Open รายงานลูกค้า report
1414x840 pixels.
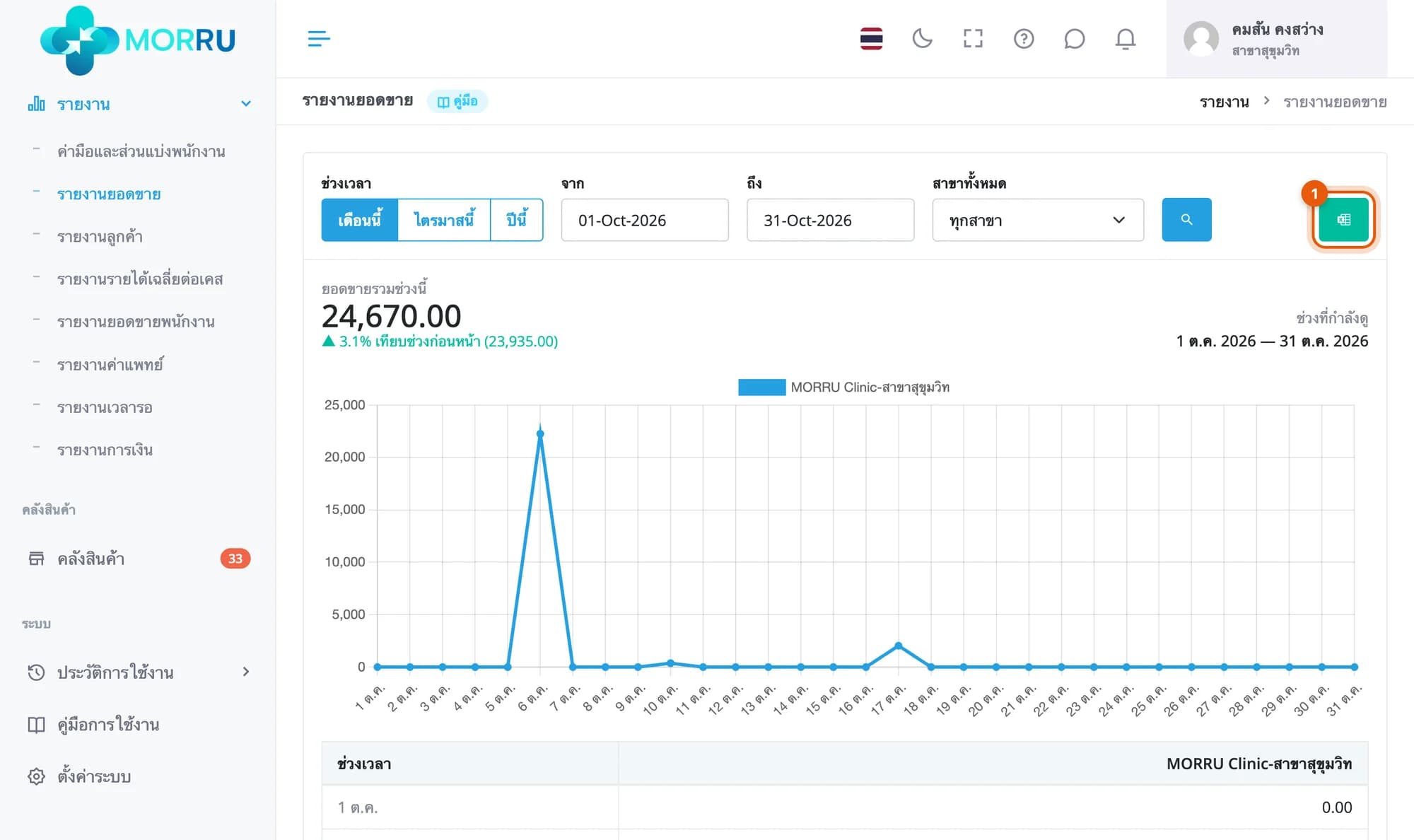click(100, 237)
